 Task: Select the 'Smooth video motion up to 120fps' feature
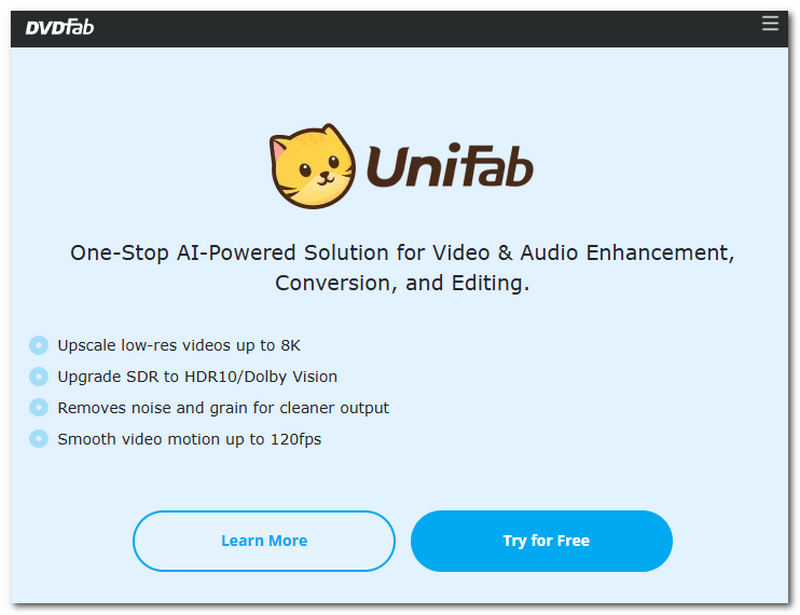[x=190, y=438]
